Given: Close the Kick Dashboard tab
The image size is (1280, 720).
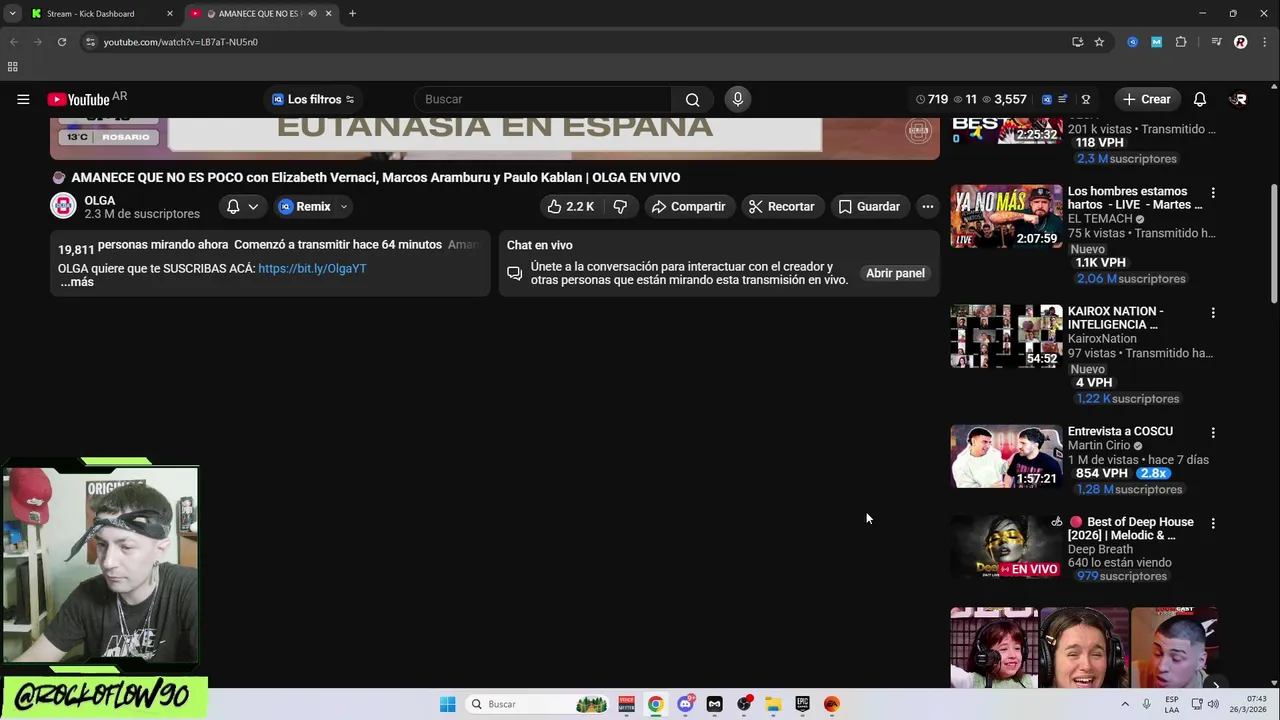Looking at the screenshot, I should point(169,13).
